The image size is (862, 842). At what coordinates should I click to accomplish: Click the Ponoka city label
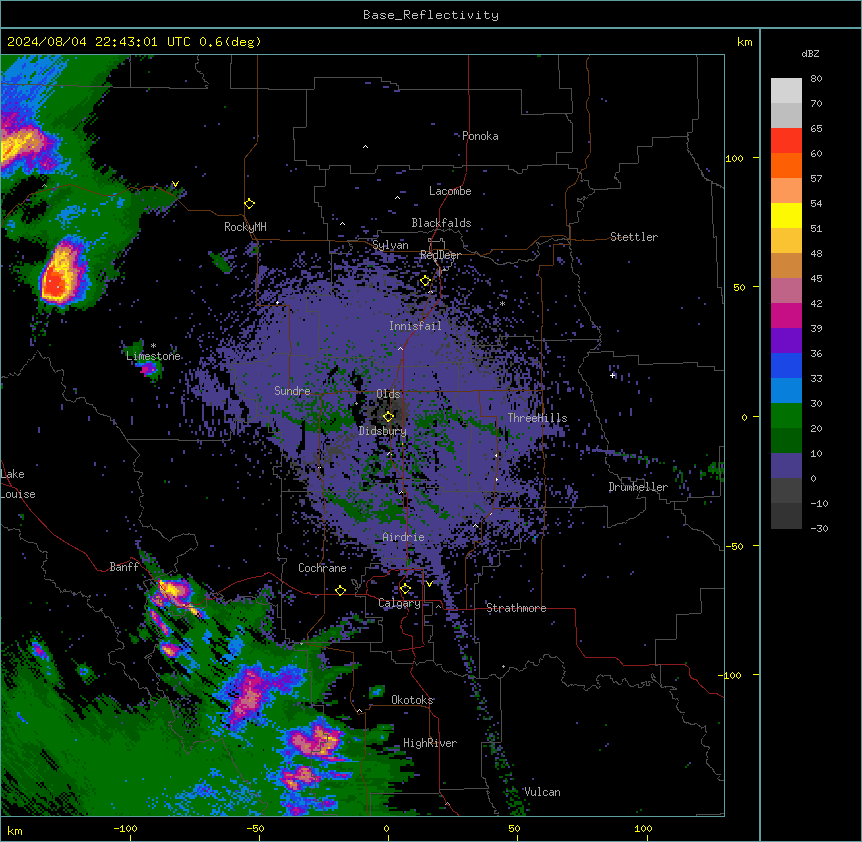[x=480, y=136]
